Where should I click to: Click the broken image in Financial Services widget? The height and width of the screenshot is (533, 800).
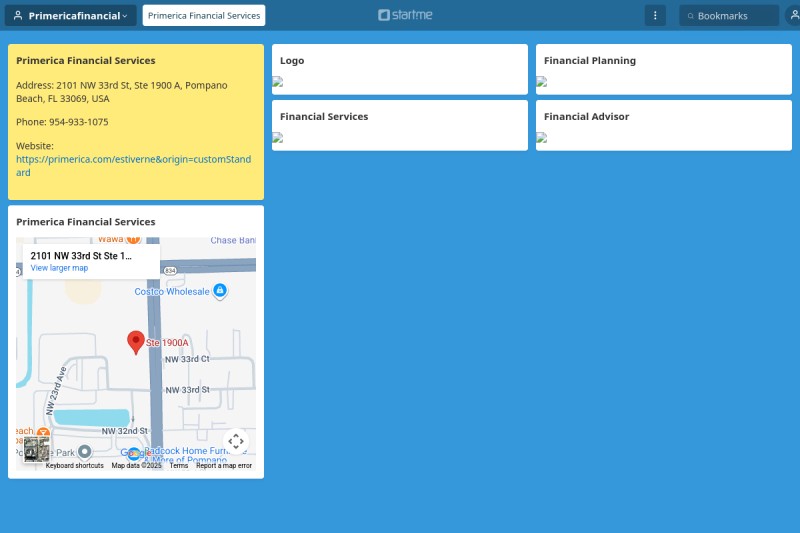(x=278, y=138)
